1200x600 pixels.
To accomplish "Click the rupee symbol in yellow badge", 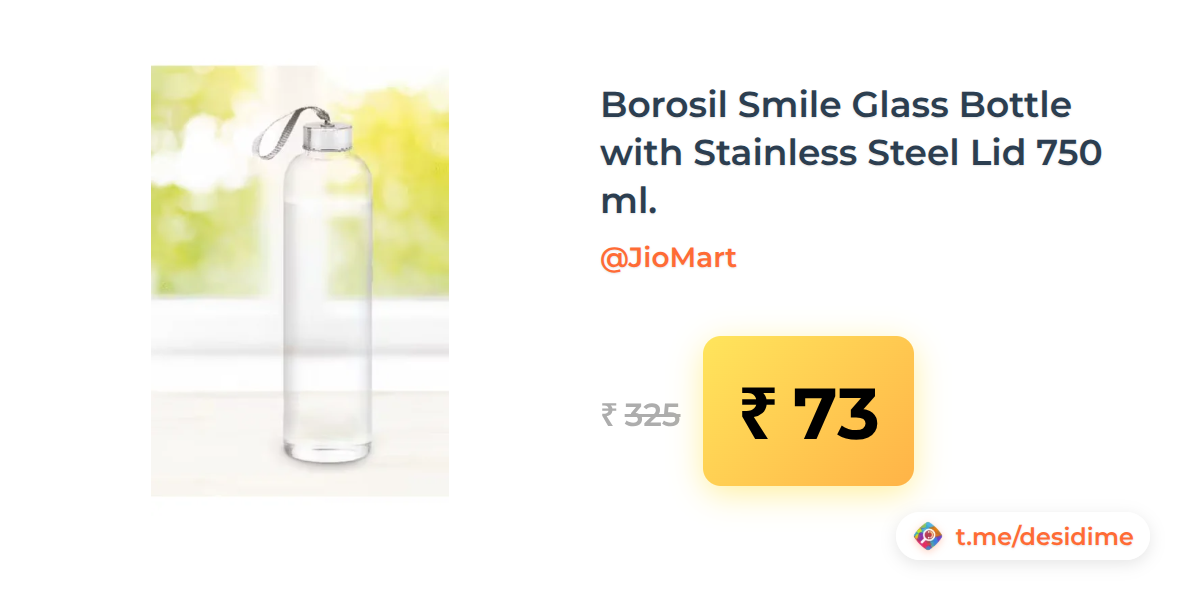I will pos(757,414).
